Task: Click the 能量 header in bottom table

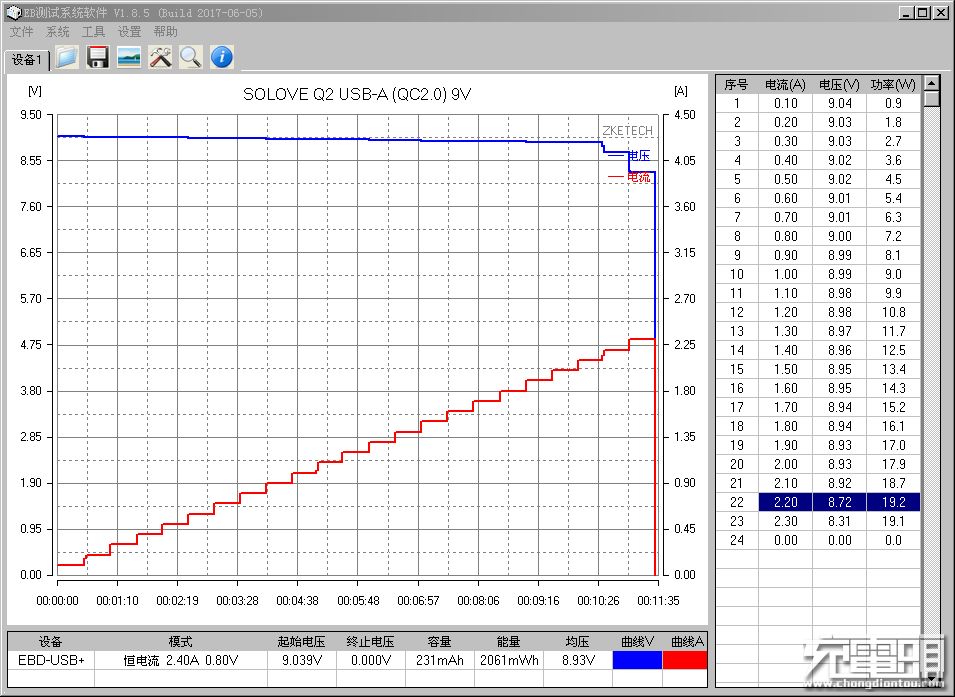Action: point(509,642)
